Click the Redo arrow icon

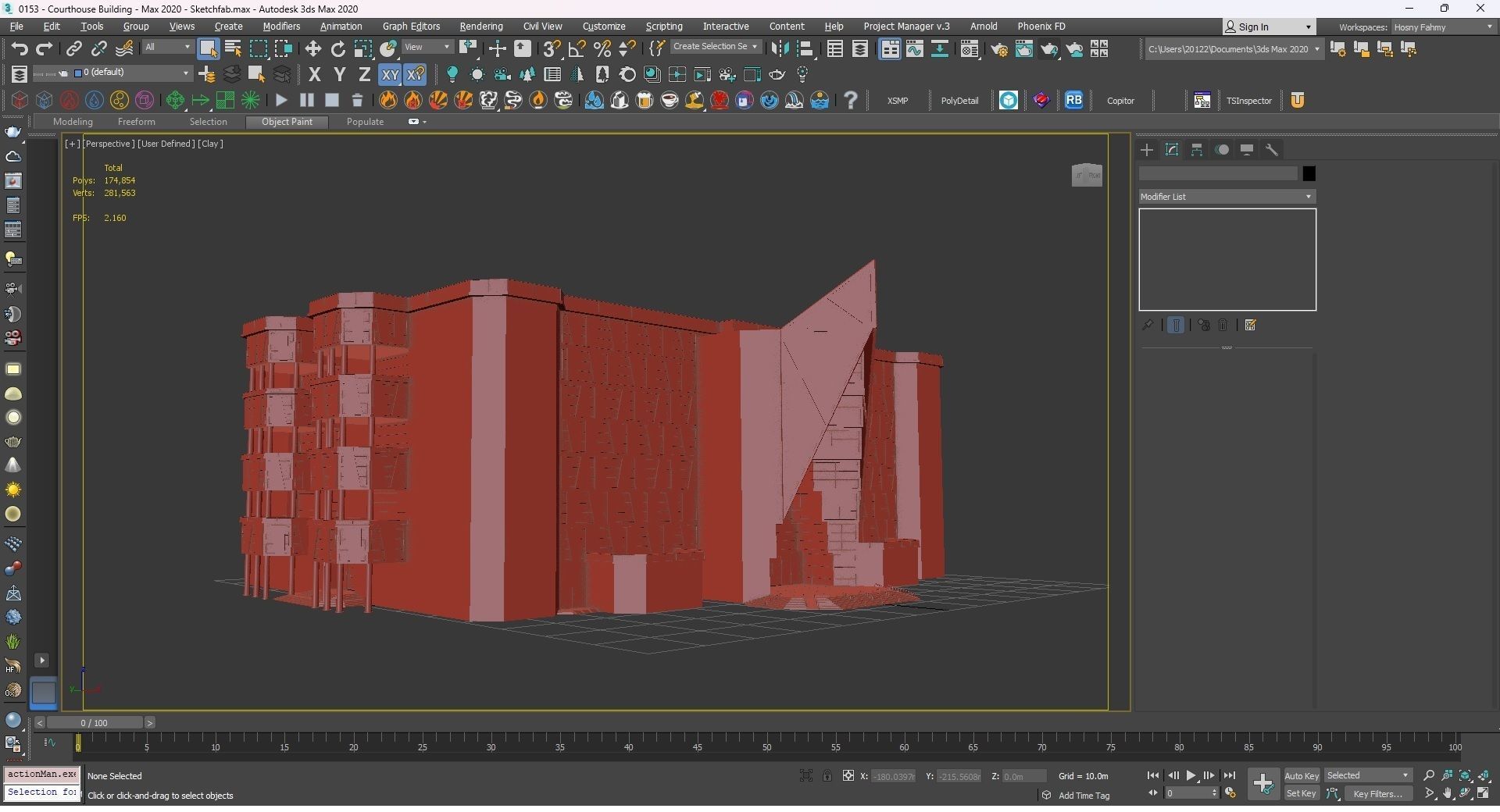tap(45, 48)
